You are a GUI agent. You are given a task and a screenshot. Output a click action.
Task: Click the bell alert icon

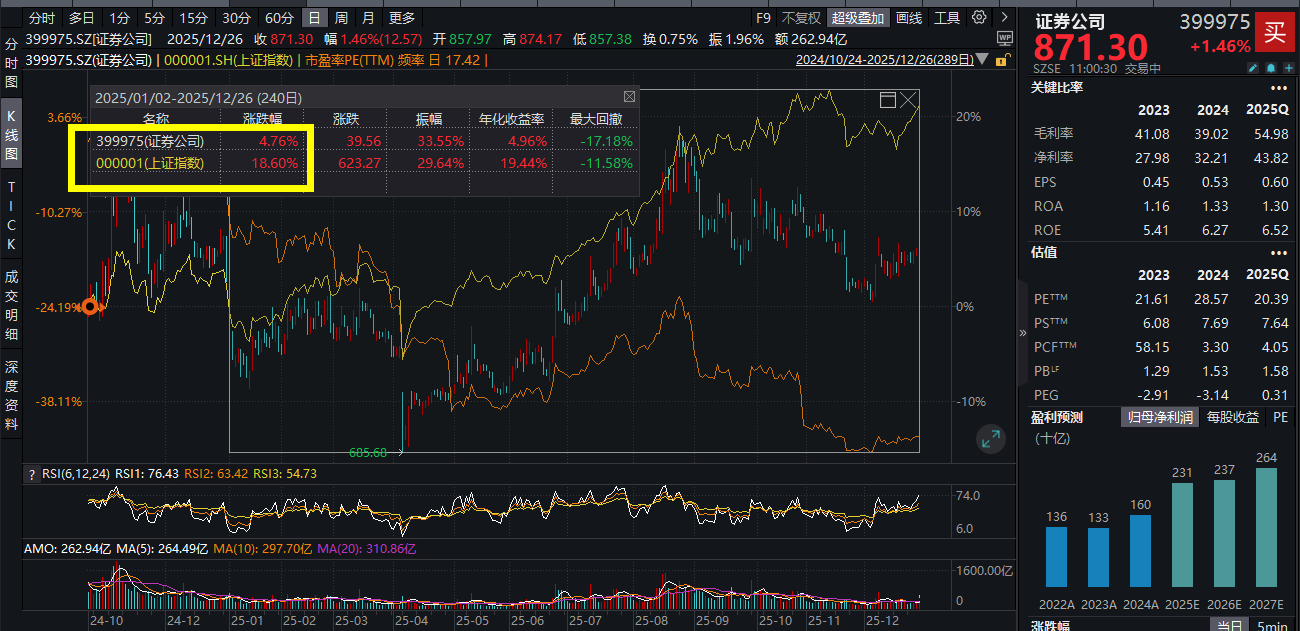pyautogui.click(x=1270, y=69)
